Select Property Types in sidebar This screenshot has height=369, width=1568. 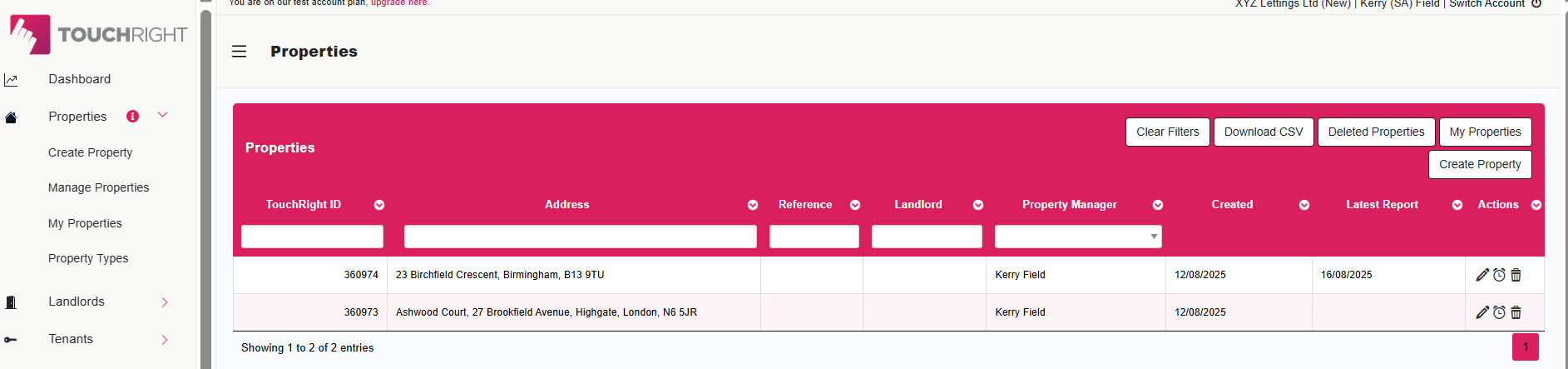coord(88,258)
